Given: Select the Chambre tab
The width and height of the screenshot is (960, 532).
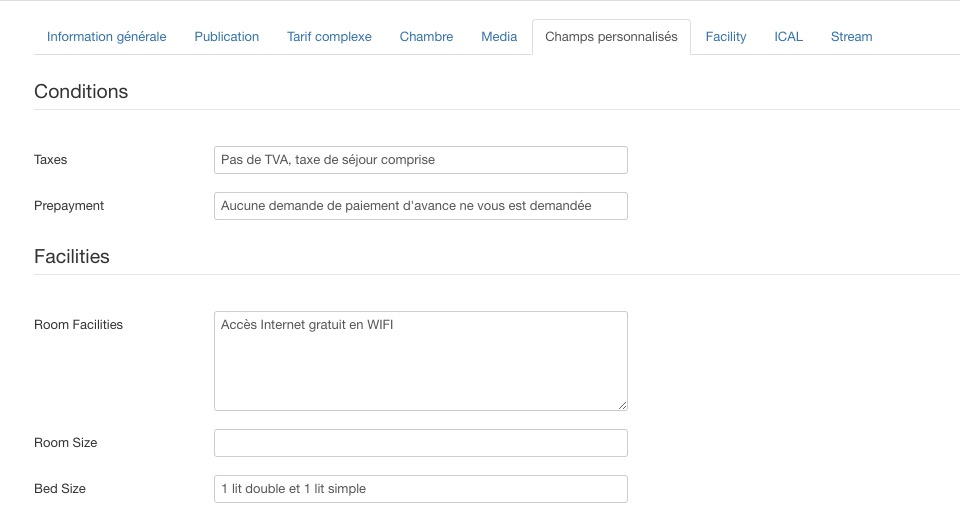Looking at the screenshot, I should click(x=426, y=37).
